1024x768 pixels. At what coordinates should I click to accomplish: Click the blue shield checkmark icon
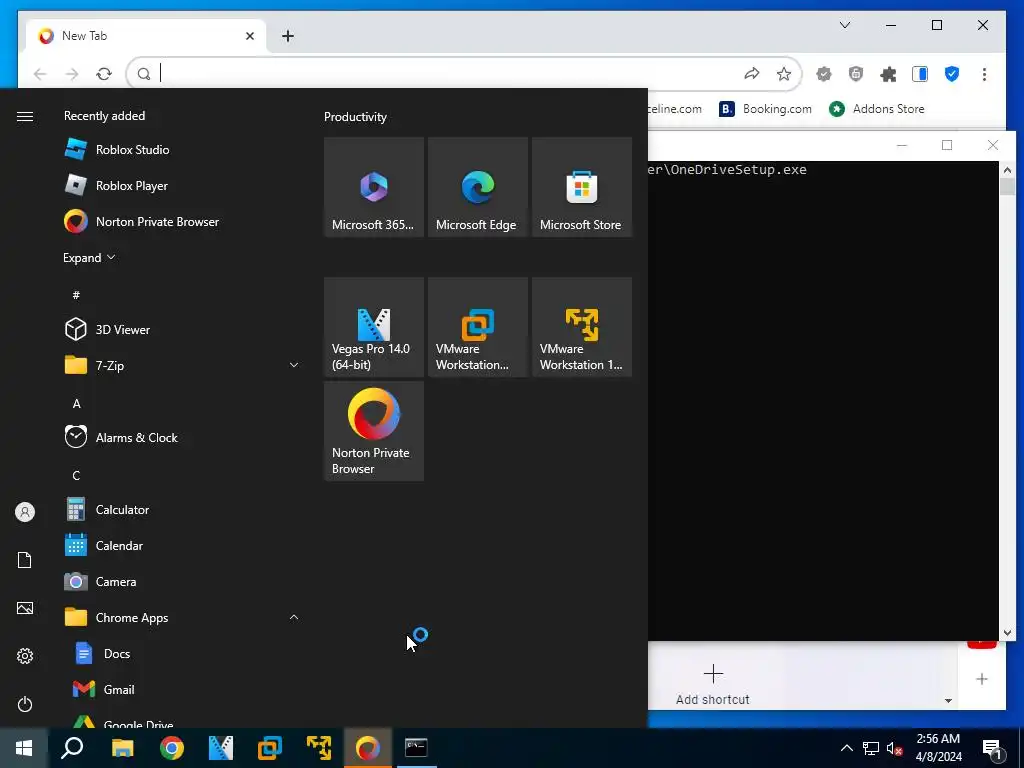click(952, 74)
